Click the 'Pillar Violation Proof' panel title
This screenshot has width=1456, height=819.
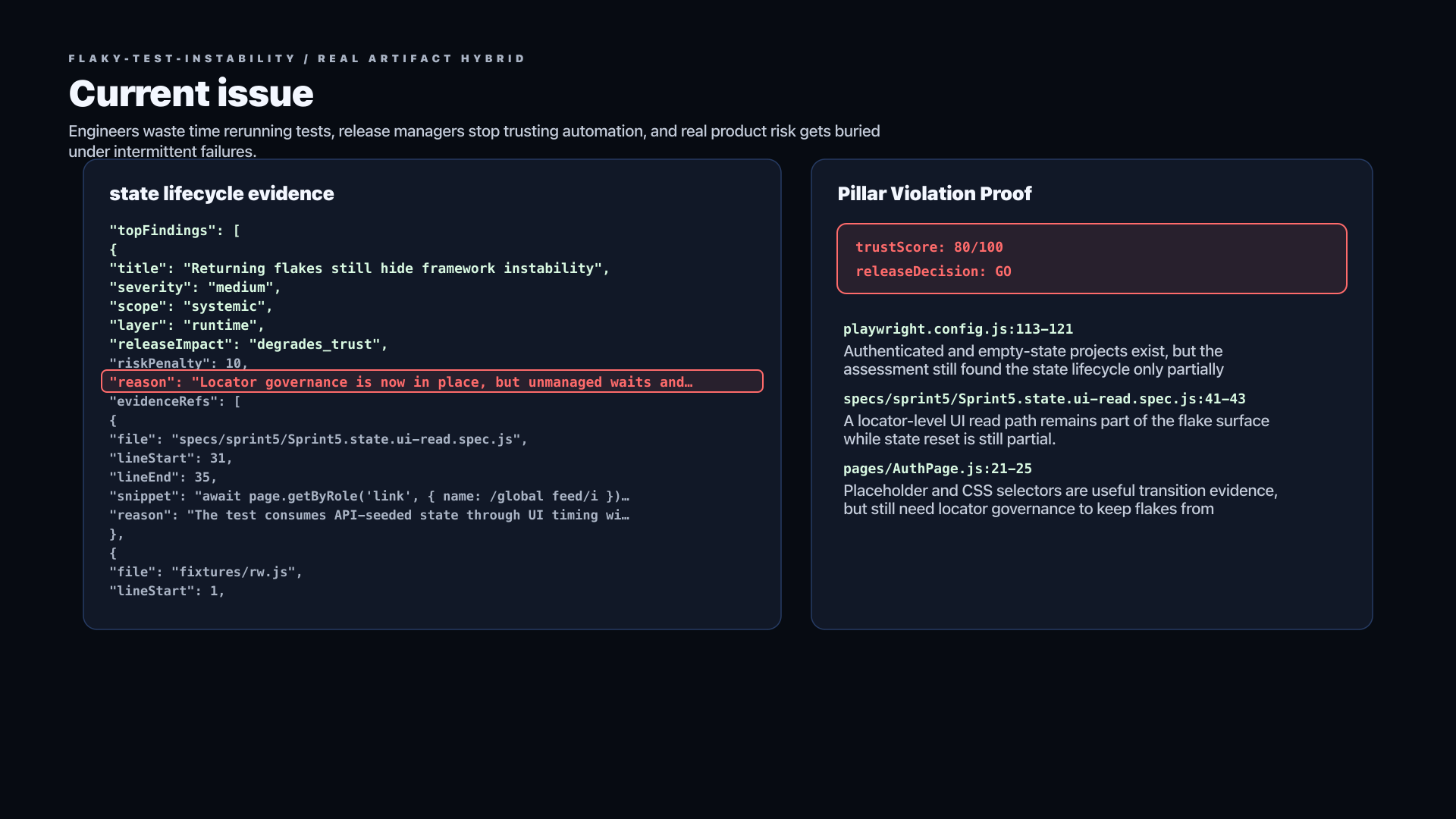[x=934, y=193]
